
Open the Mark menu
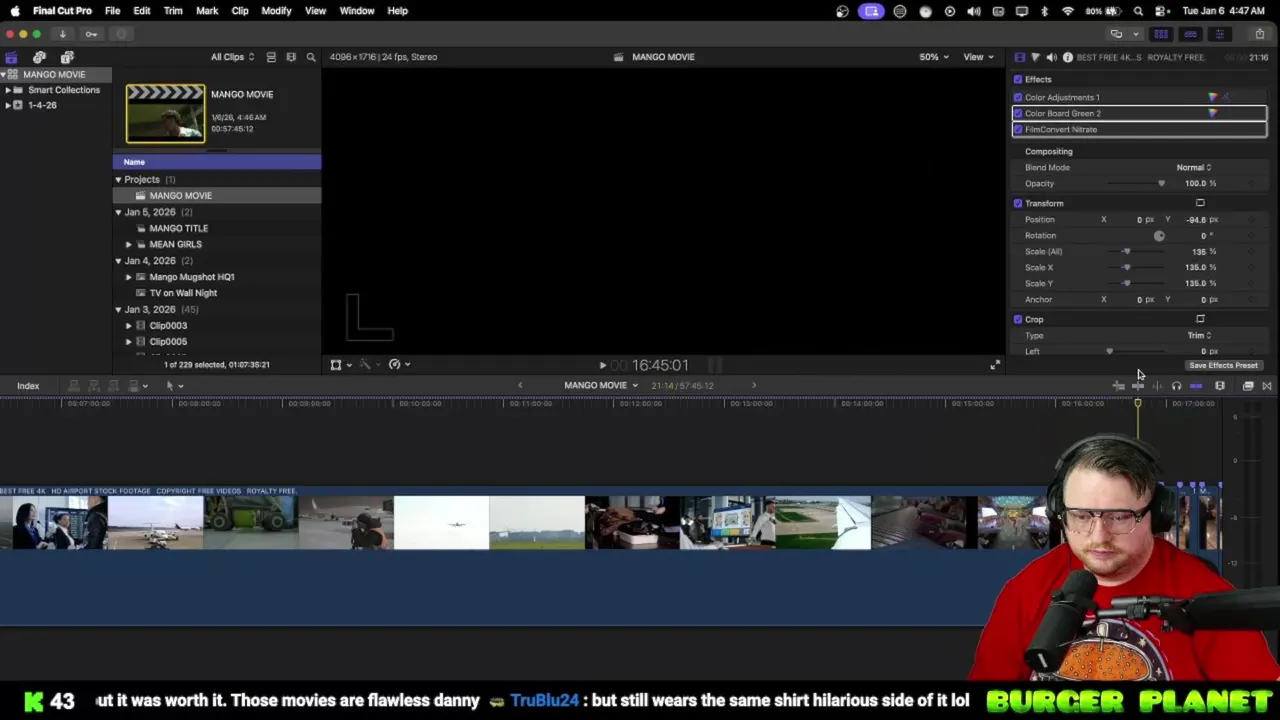(207, 11)
